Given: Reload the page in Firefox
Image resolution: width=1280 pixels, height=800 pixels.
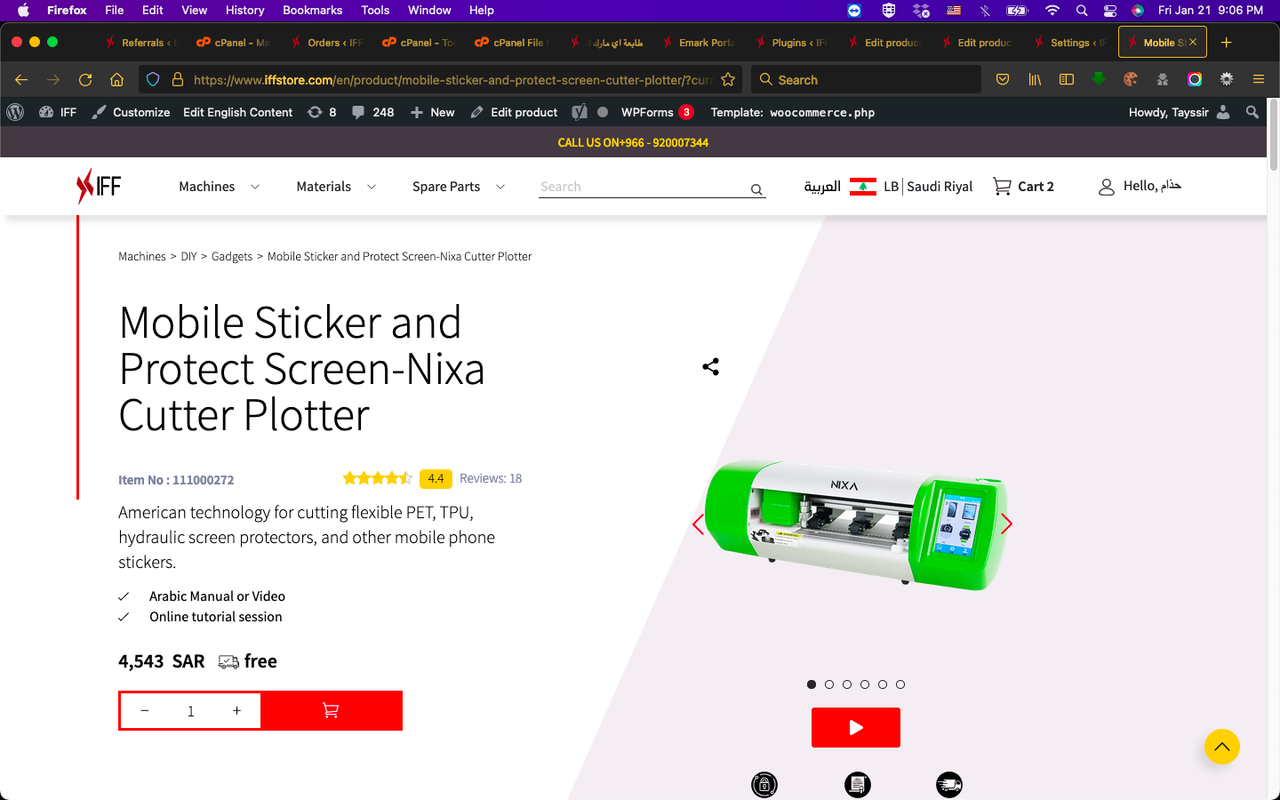Looking at the screenshot, I should point(85,79).
